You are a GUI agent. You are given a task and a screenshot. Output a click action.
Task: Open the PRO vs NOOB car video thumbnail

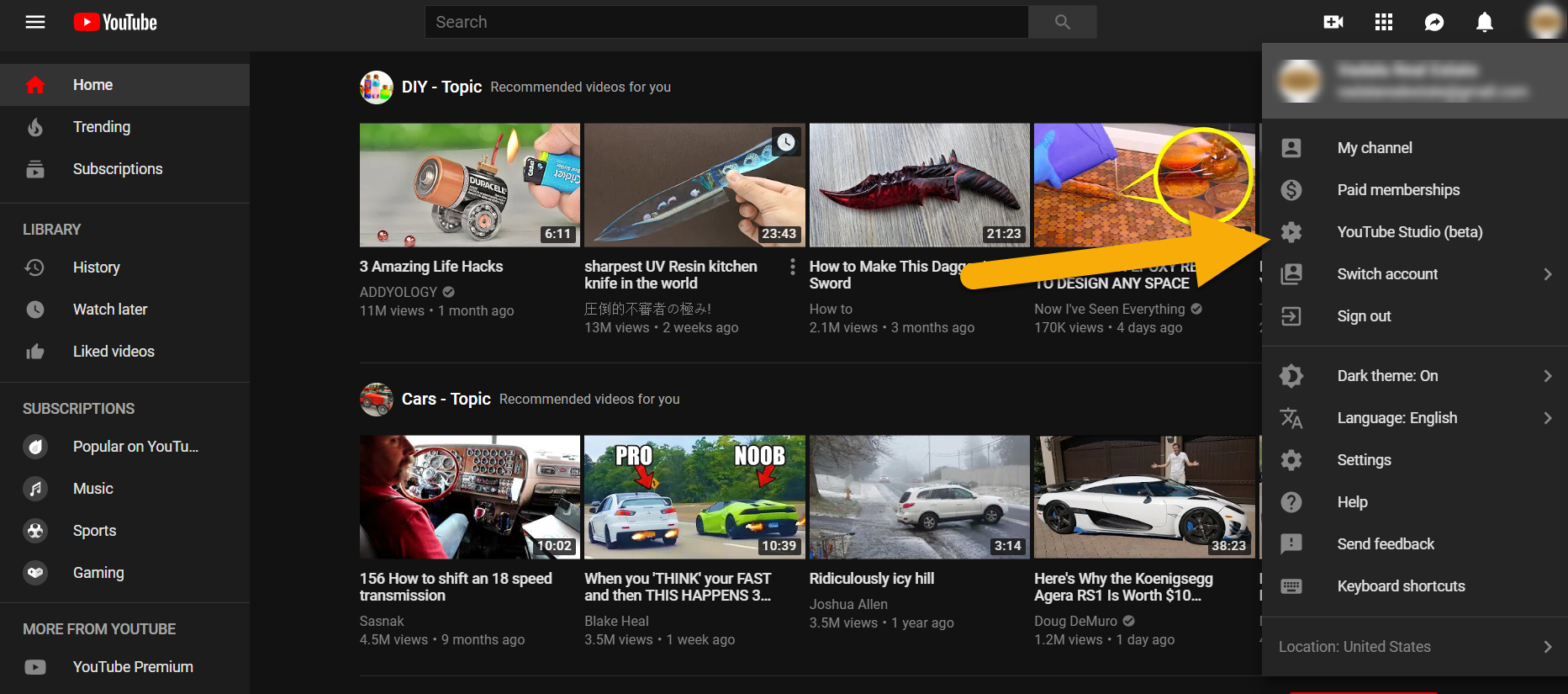pos(694,497)
